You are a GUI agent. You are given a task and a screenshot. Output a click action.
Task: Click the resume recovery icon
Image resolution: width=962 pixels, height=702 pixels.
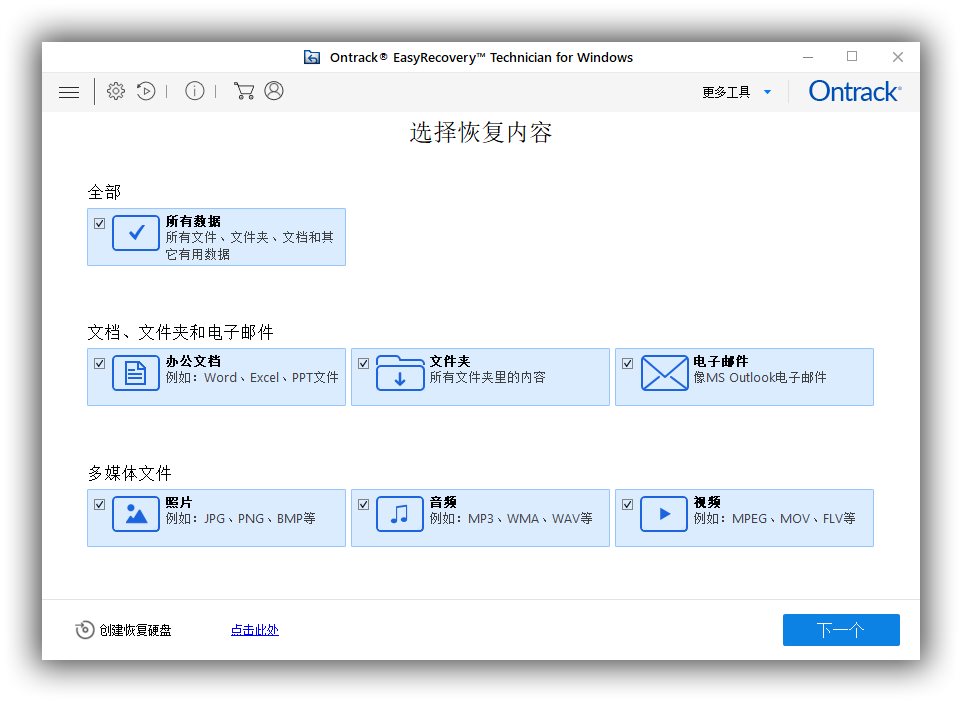click(x=146, y=91)
